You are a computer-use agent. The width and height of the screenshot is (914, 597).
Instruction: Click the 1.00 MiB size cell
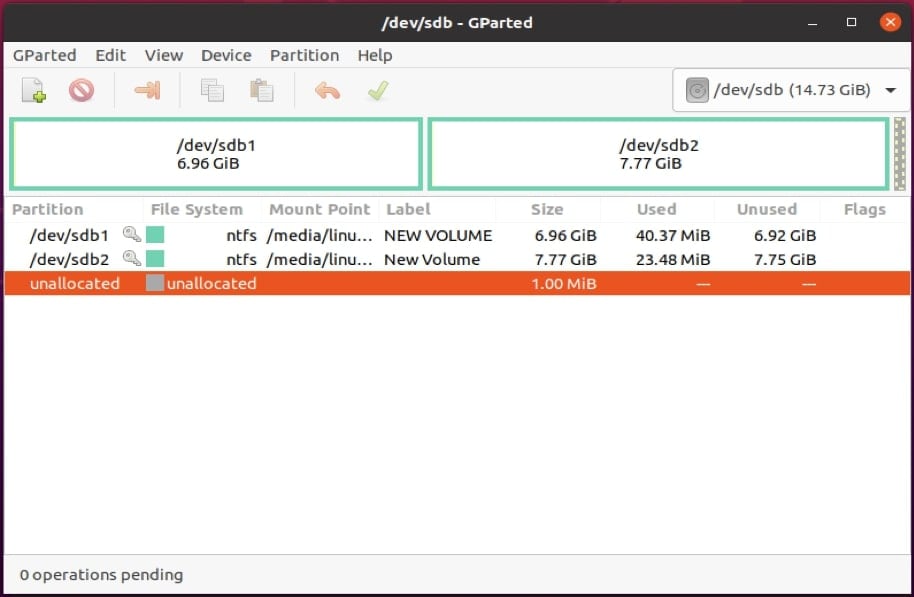coord(564,284)
